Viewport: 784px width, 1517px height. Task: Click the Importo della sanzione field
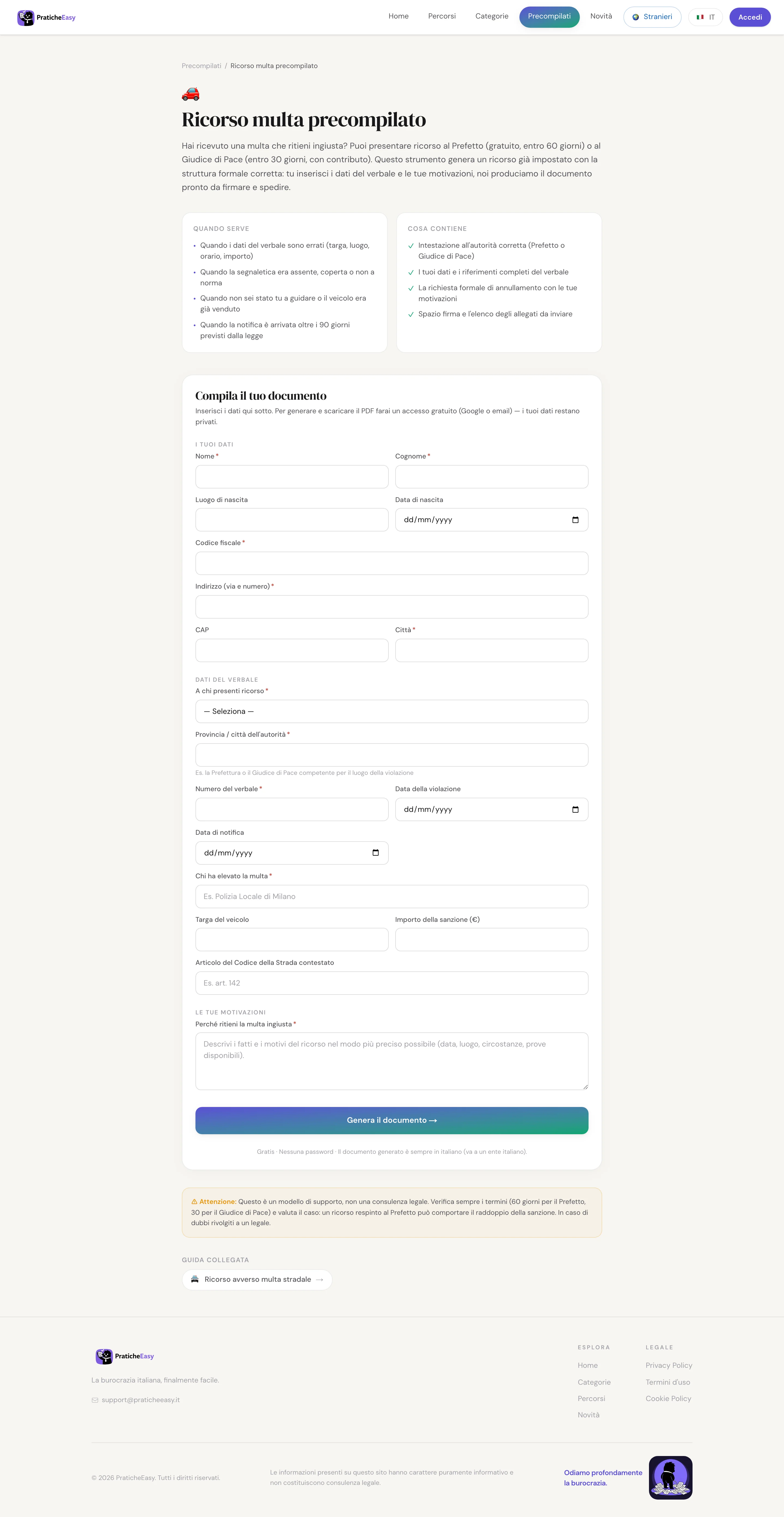(x=492, y=940)
